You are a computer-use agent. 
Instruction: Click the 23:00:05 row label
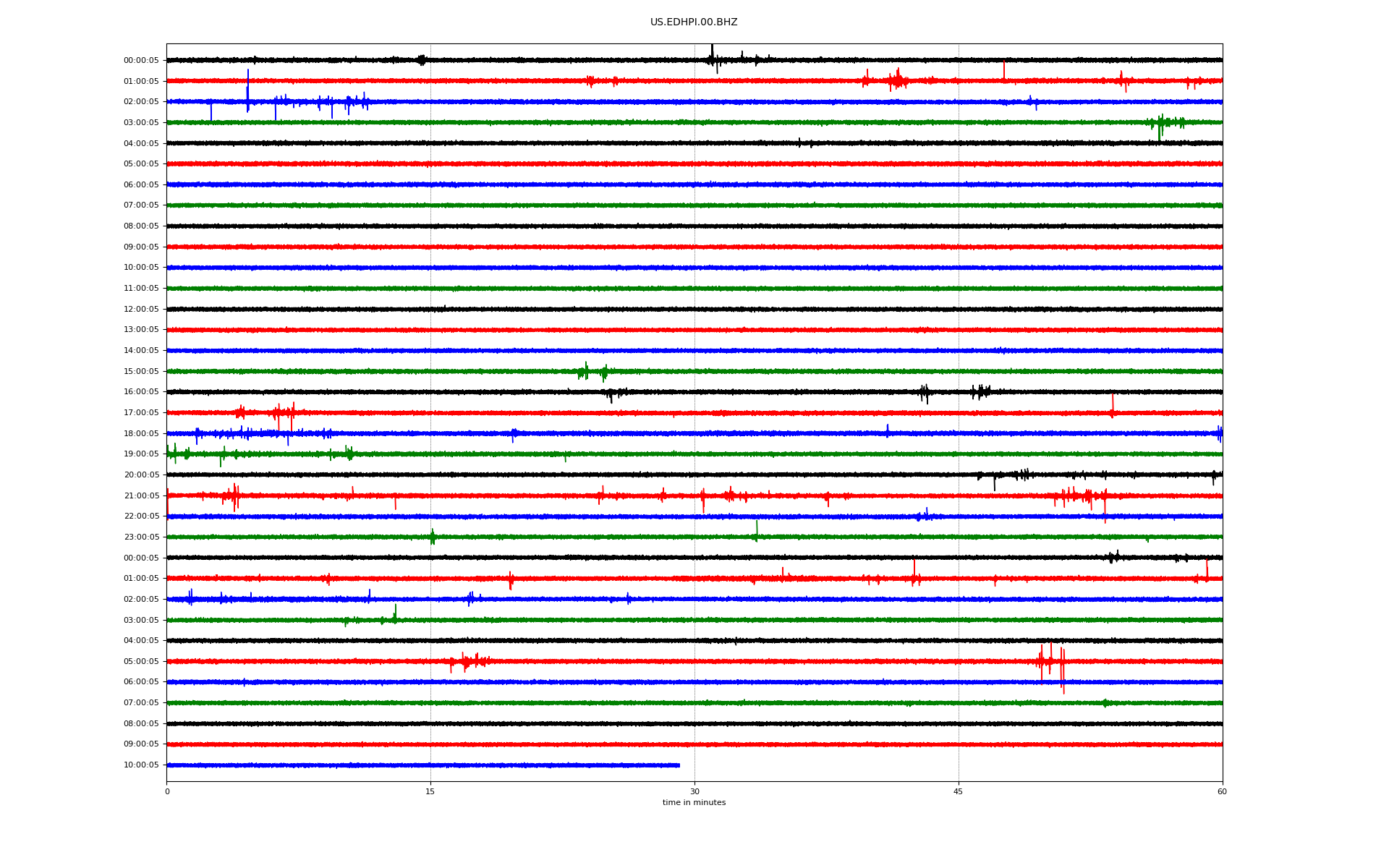pos(141,537)
